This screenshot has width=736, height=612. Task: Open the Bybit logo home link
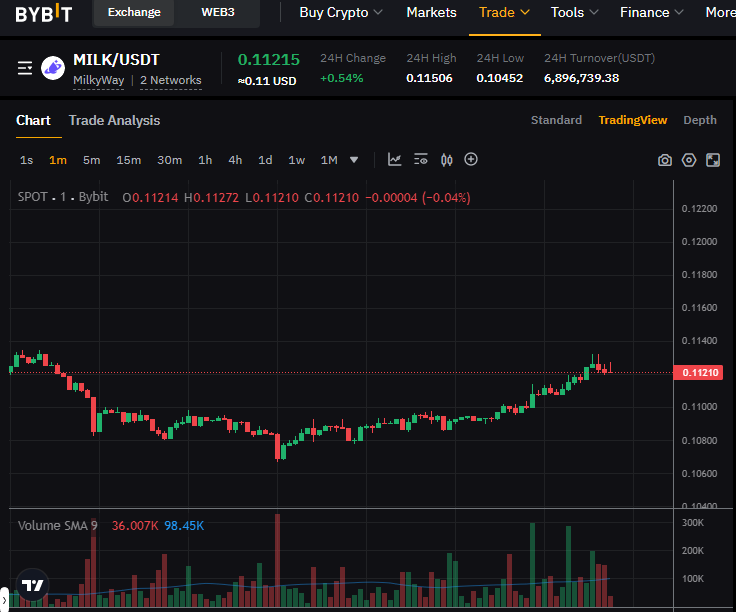tap(44, 13)
